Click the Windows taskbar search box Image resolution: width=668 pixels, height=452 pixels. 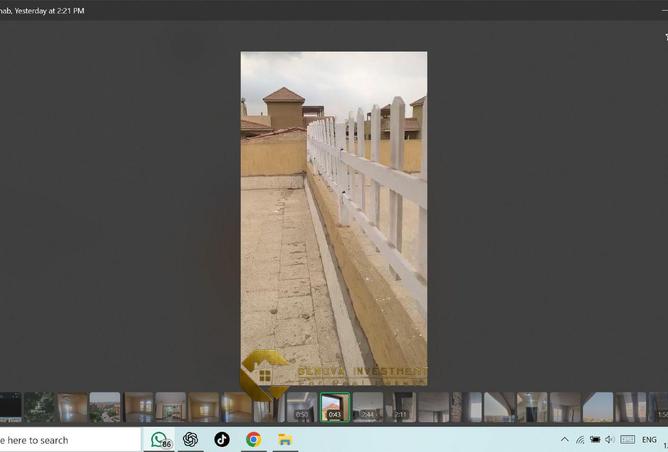pos(70,440)
